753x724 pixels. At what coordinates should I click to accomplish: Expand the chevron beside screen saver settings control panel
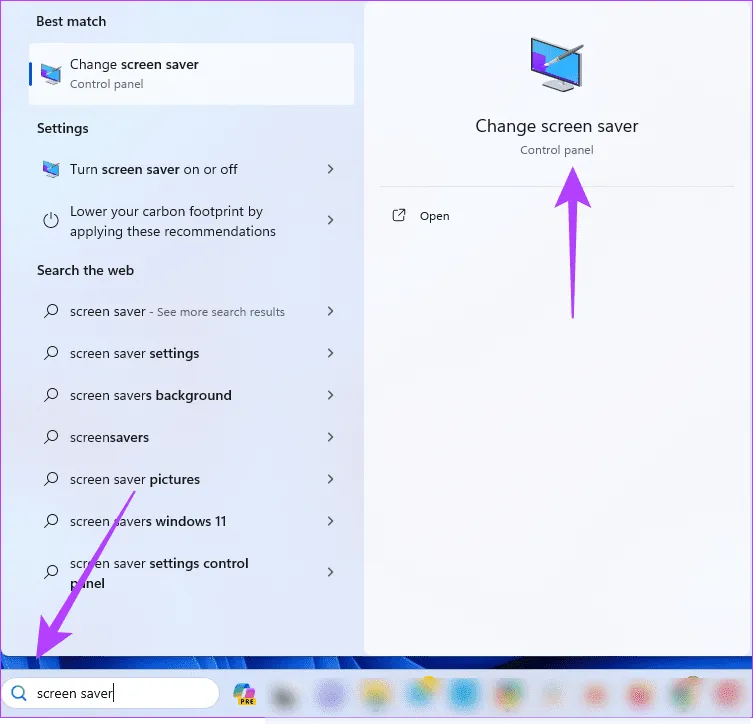[330, 572]
